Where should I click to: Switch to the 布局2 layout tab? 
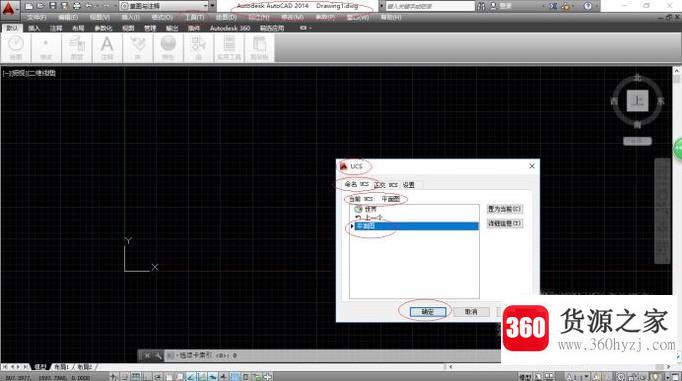click(84, 367)
